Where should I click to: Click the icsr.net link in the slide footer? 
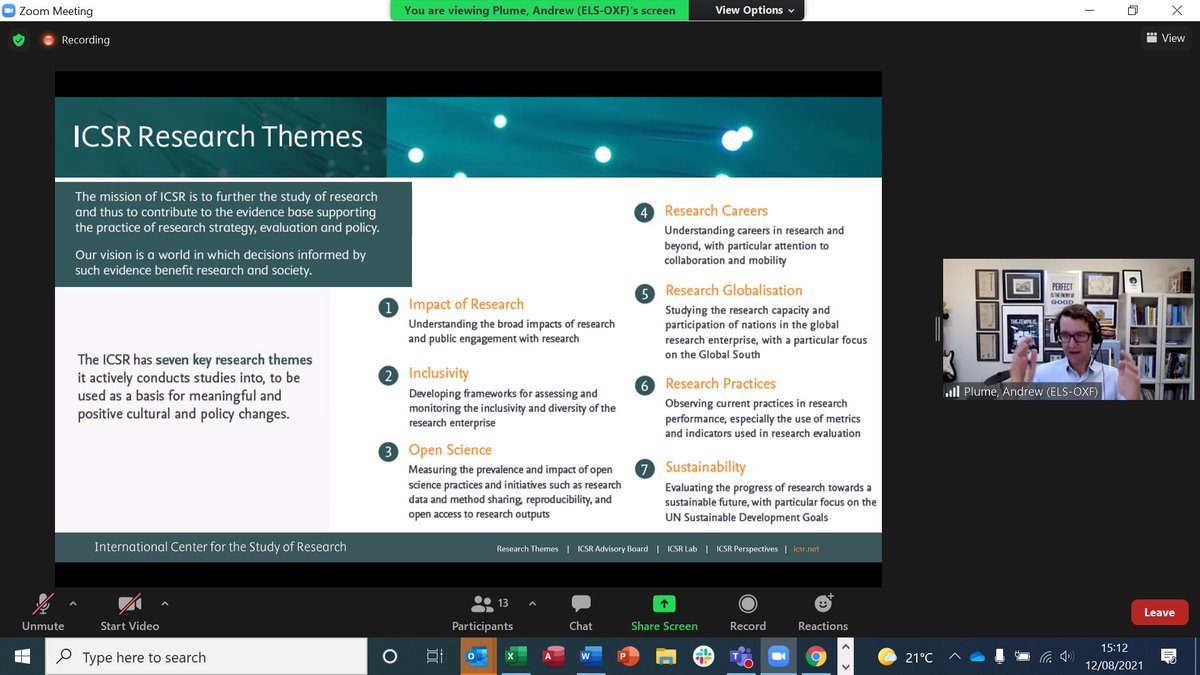806,549
